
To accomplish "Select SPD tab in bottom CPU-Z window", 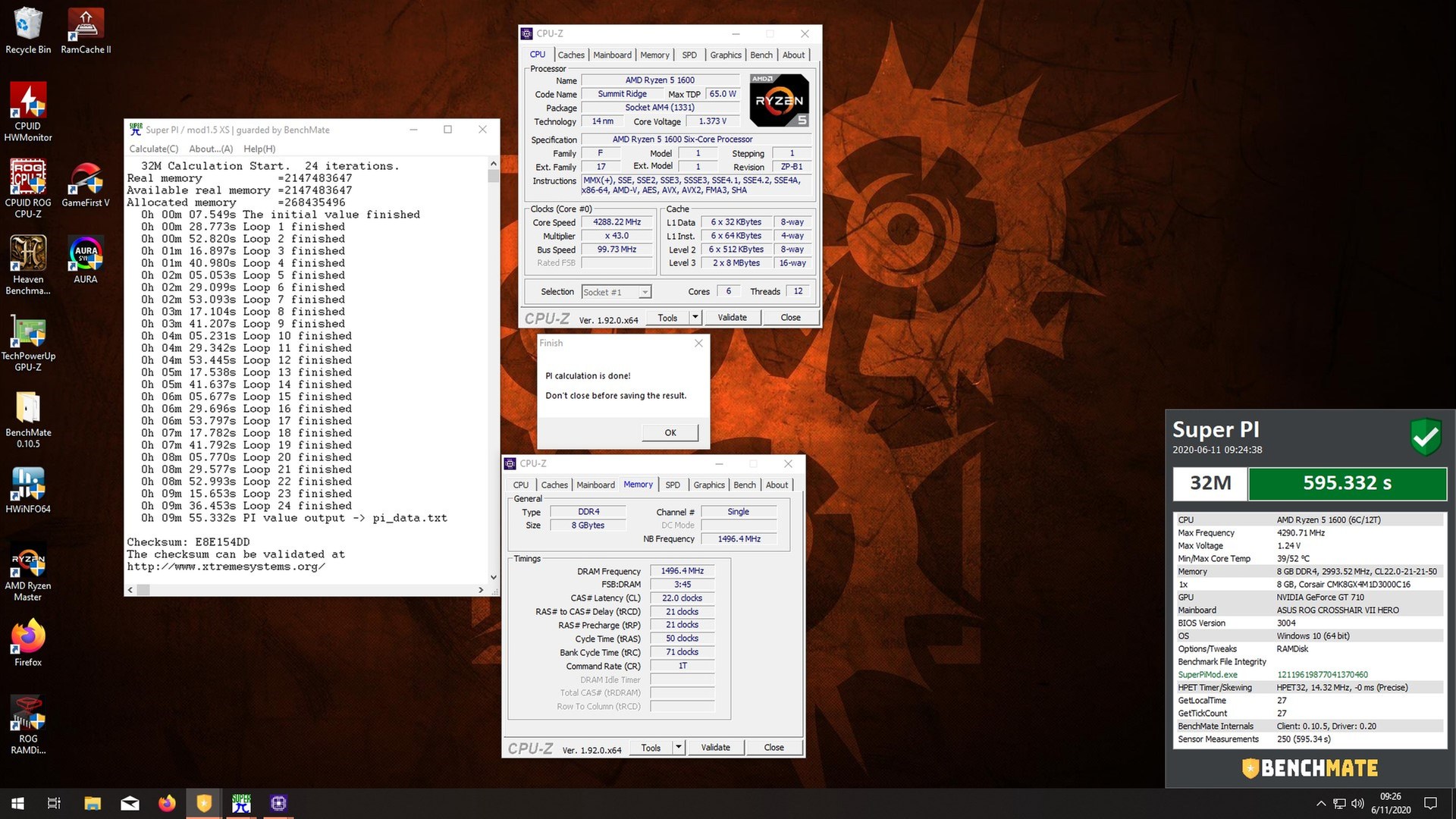I will (x=673, y=485).
